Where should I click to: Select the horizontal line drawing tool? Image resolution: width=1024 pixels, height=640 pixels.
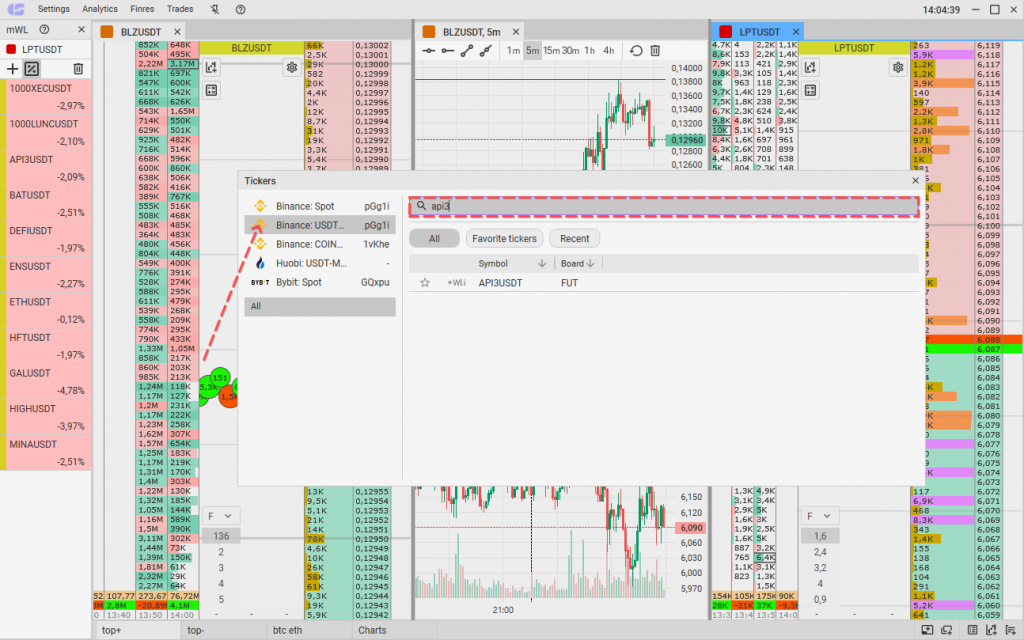(x=428, y=50)
